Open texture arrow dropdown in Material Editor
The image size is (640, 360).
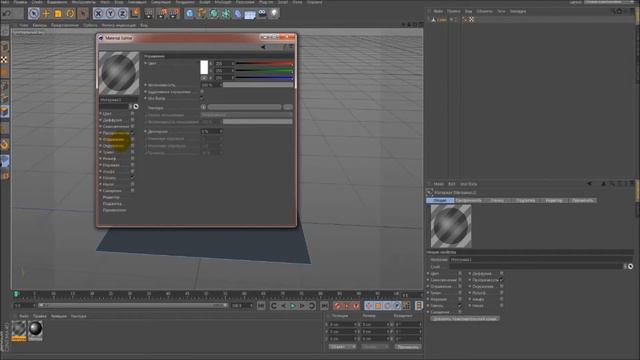point(203,107)
